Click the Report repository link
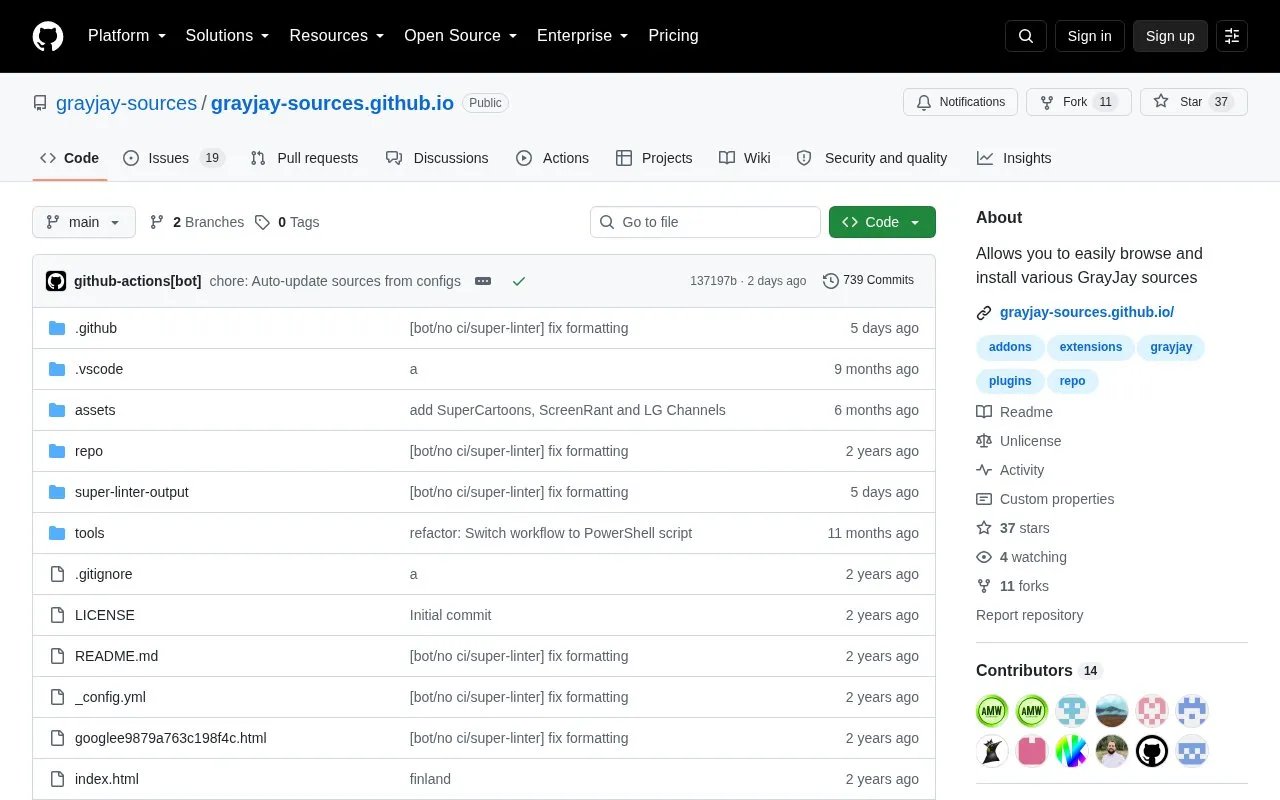 click(1029, 615)
